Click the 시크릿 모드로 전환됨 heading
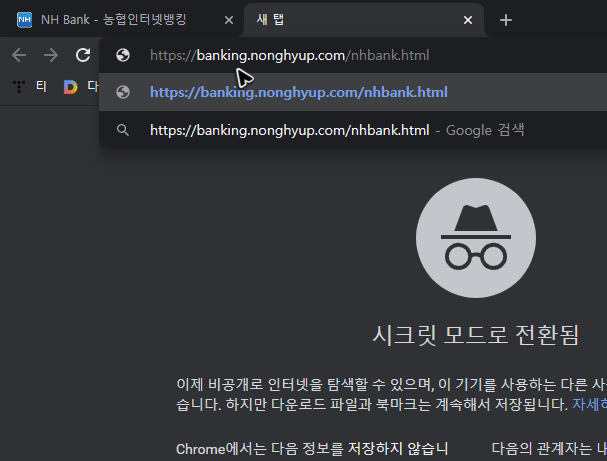 (x=476, y=335)
